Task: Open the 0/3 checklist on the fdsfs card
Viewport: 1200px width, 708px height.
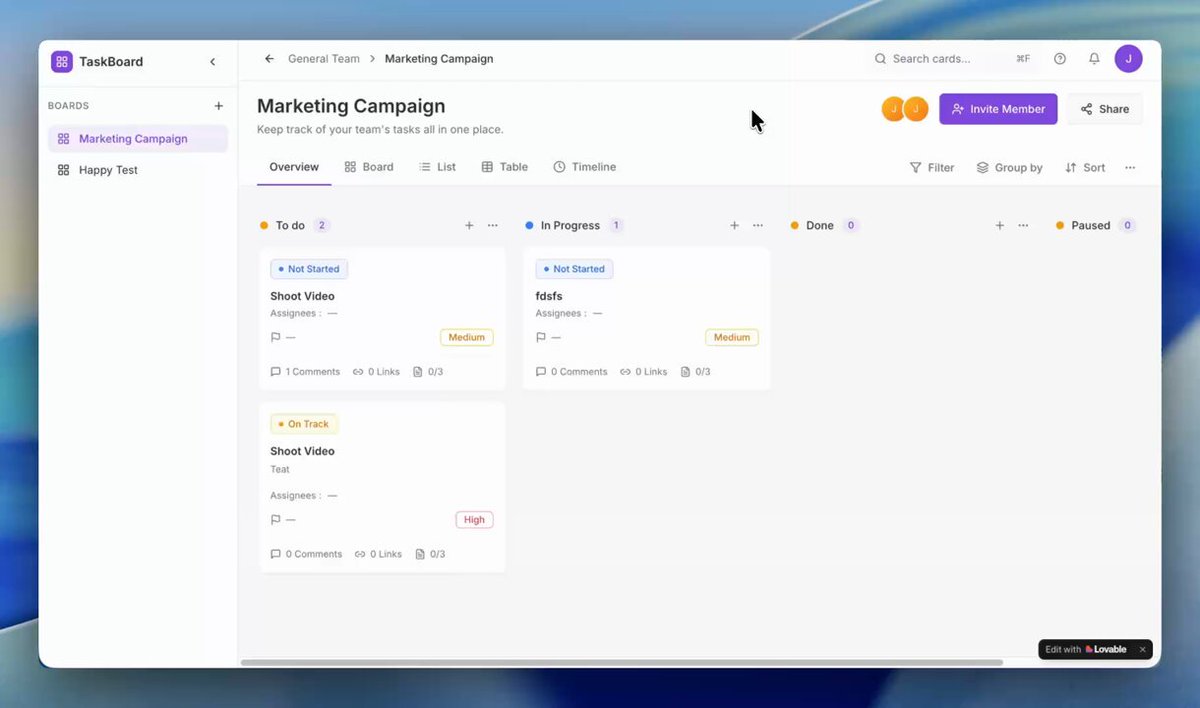Action: pyautogui.click(x=695, y=372)
